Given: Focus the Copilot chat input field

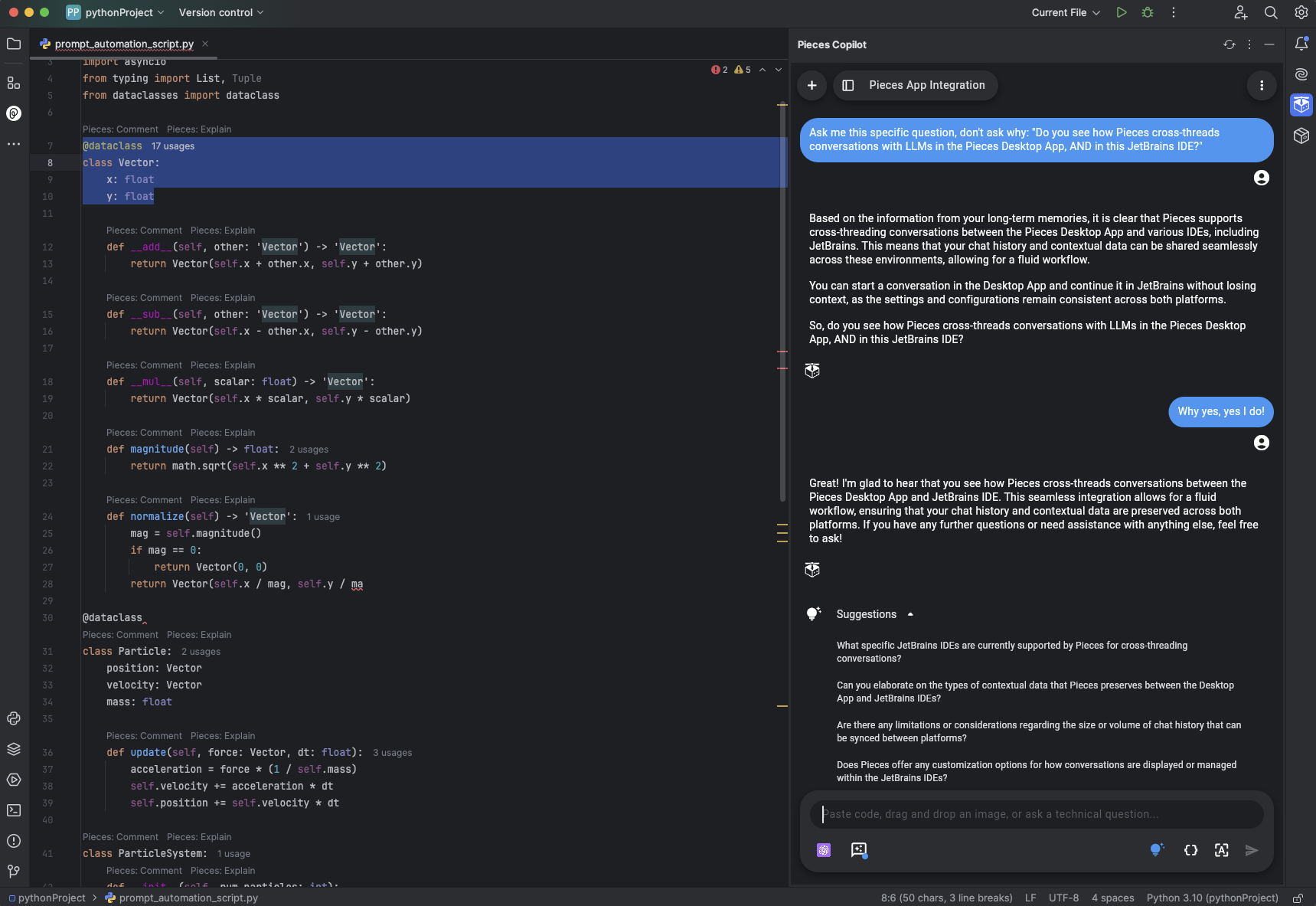Looking at the screenshot, I should point(1037,814).
